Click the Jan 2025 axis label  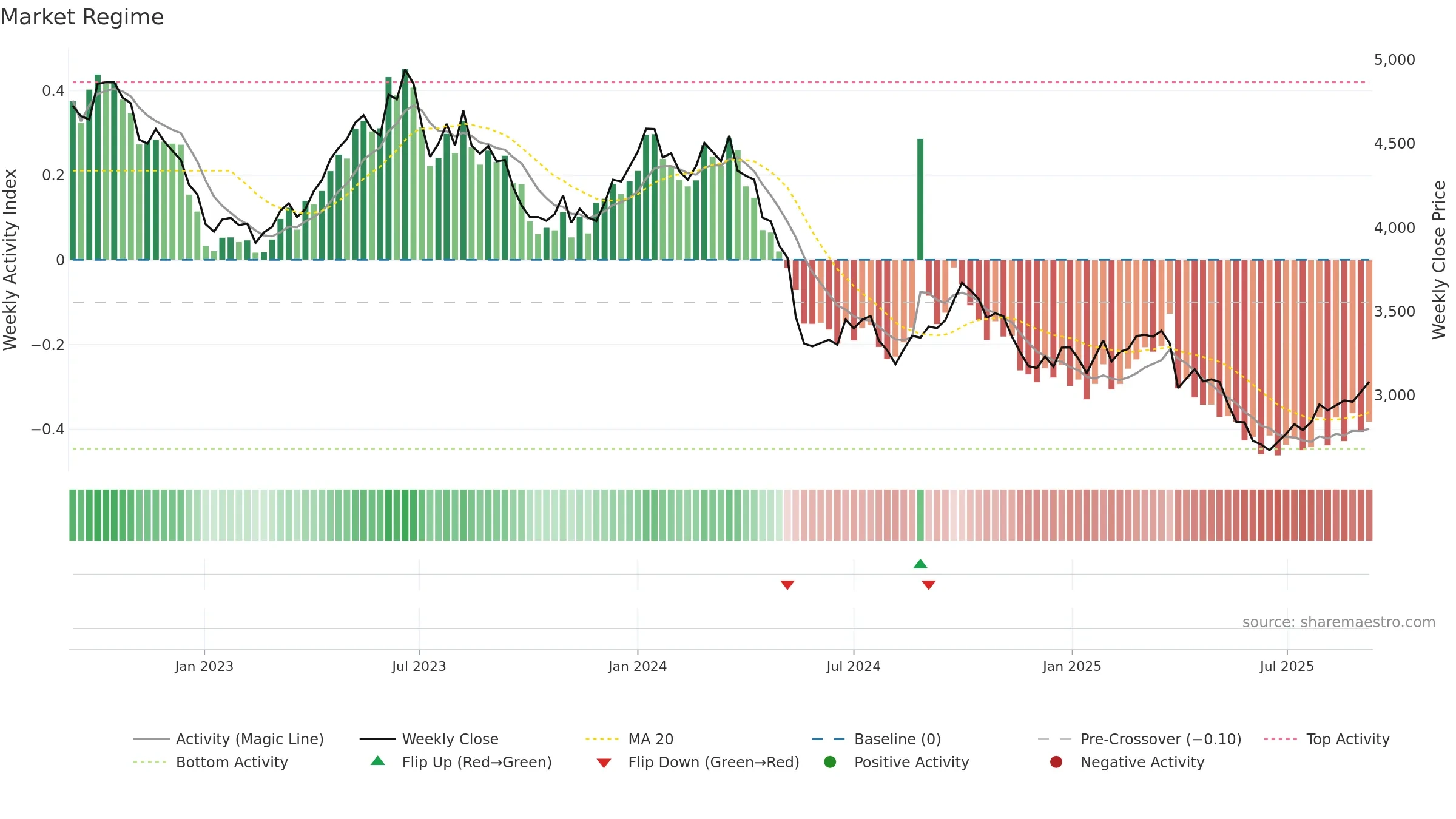(x=1072, y=666)
